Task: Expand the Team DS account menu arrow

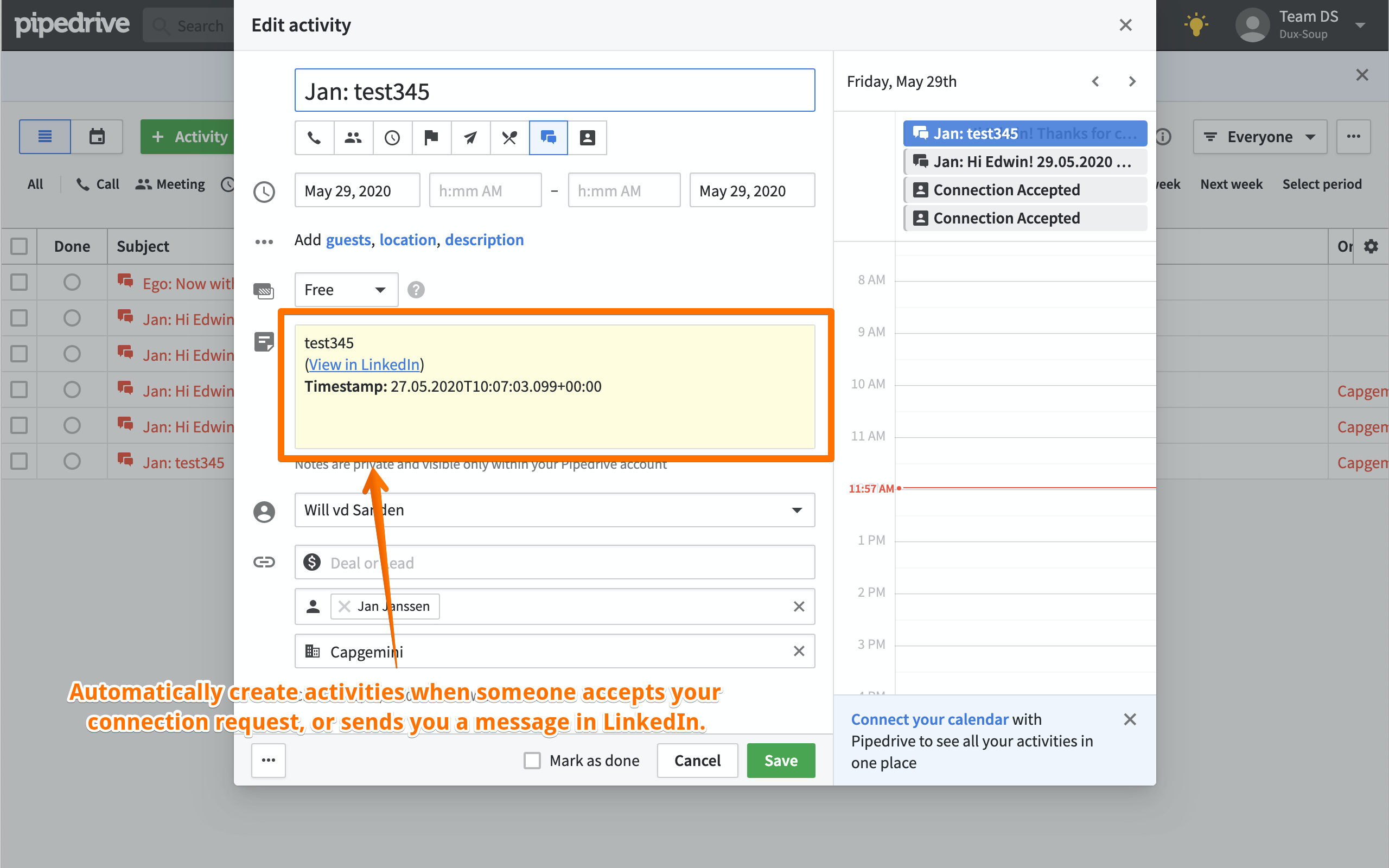Action: [x=1360, y=25]
